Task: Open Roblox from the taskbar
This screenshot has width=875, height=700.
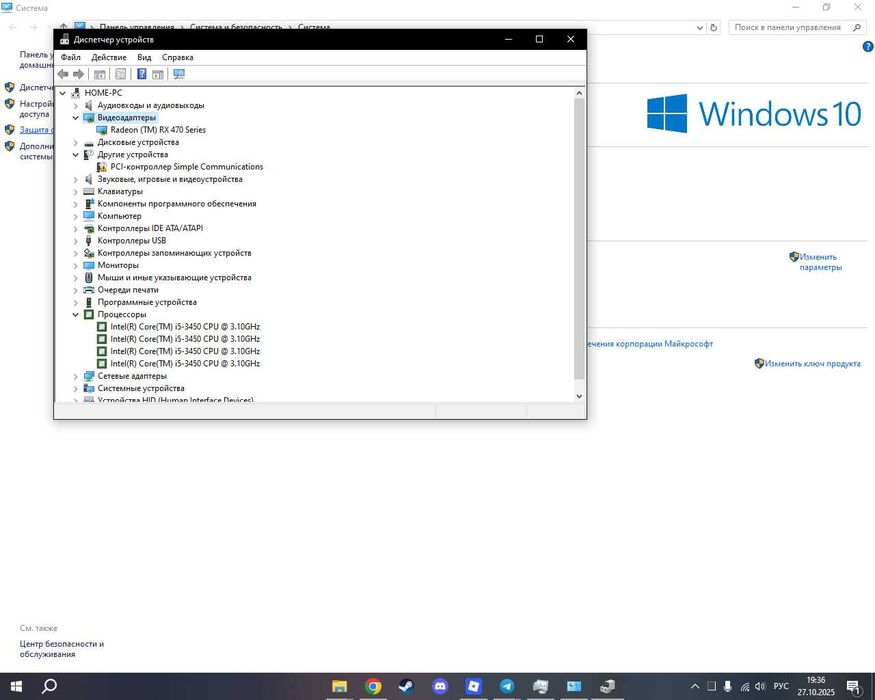Action: tap(474, 686)
